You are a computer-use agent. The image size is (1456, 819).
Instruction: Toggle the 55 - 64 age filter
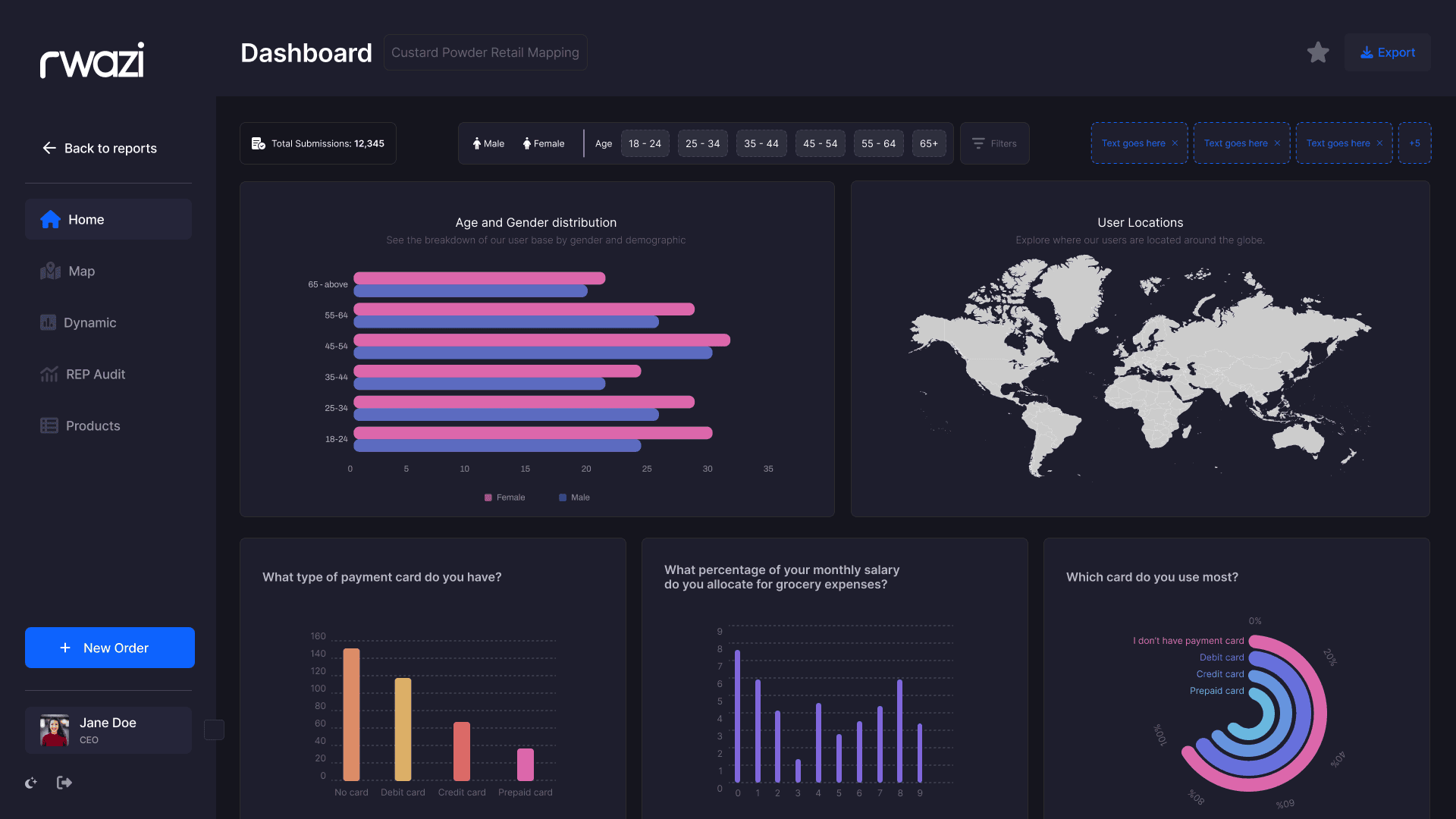879,143
